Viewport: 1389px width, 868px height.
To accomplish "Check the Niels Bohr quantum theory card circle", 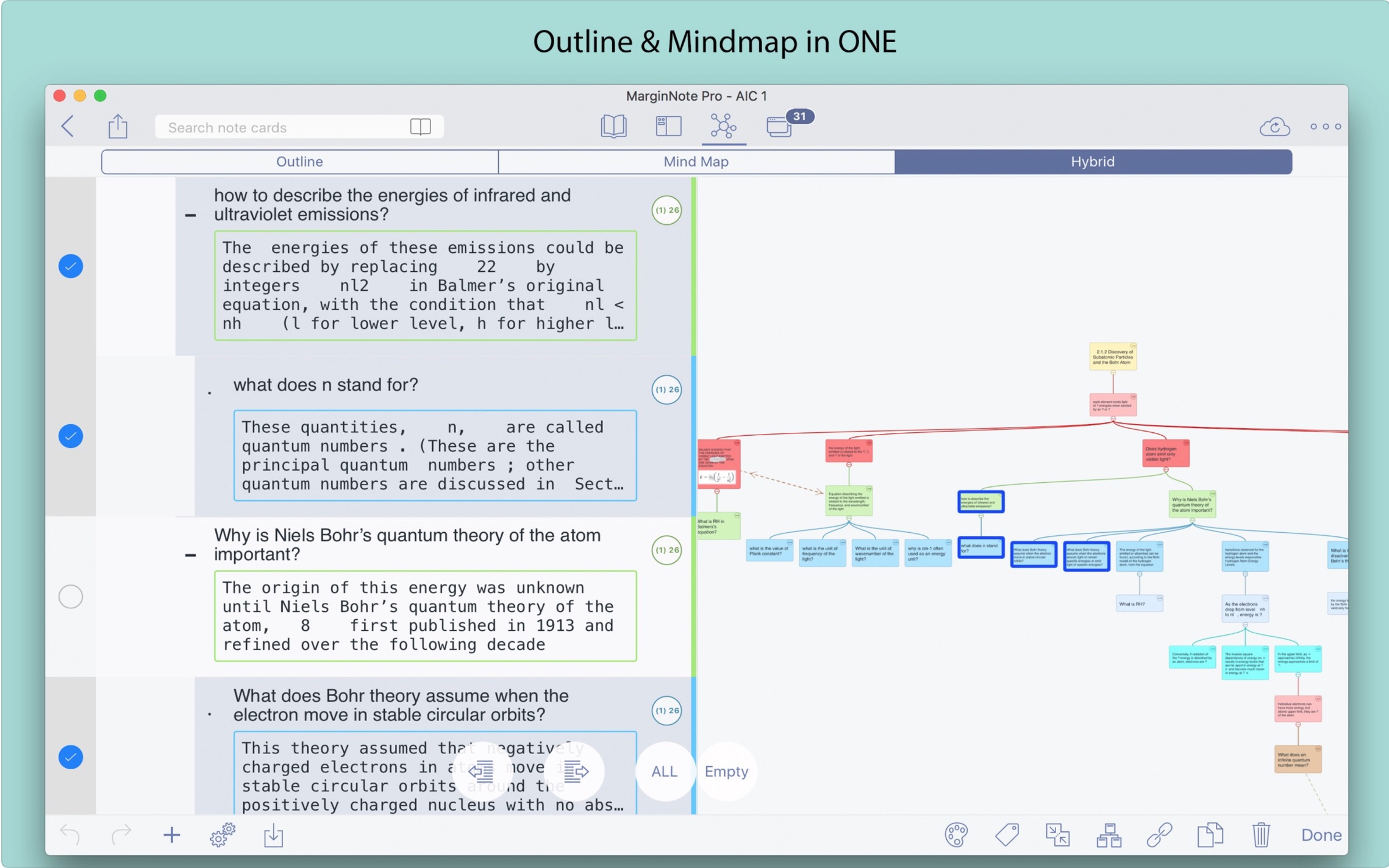I will (x=71, y=596).
